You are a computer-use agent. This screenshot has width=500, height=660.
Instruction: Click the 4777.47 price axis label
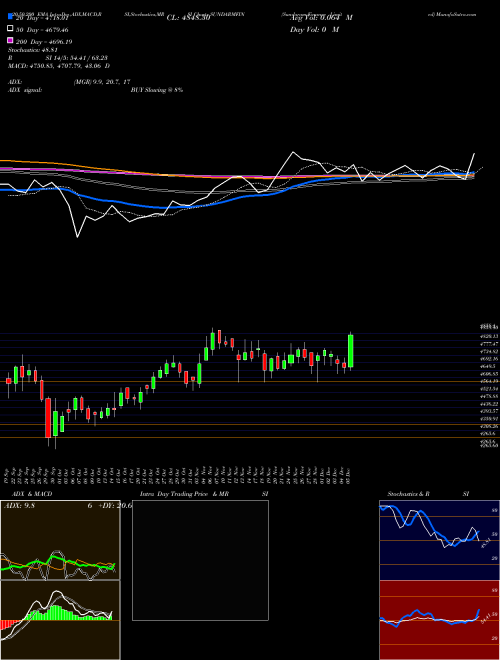(489, 344)
